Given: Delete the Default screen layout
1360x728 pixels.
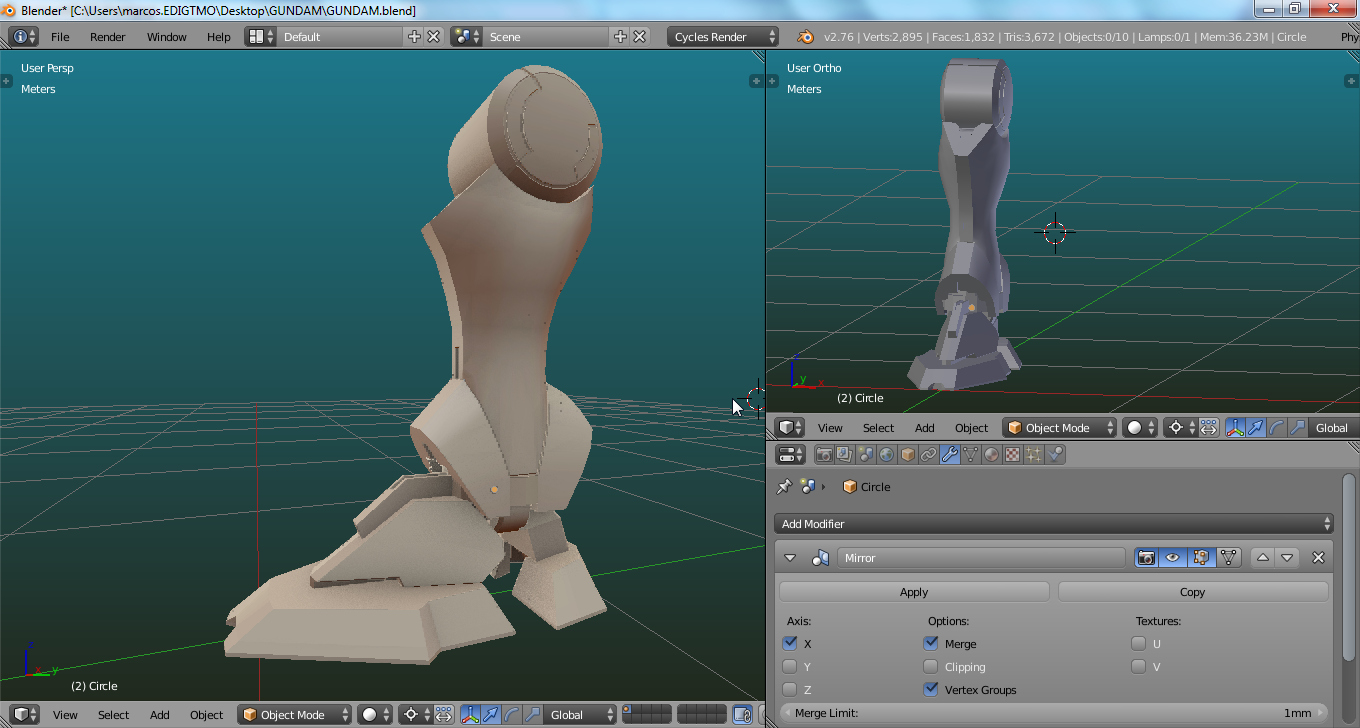Looking at the screenshot, I should tap(434, 37).
